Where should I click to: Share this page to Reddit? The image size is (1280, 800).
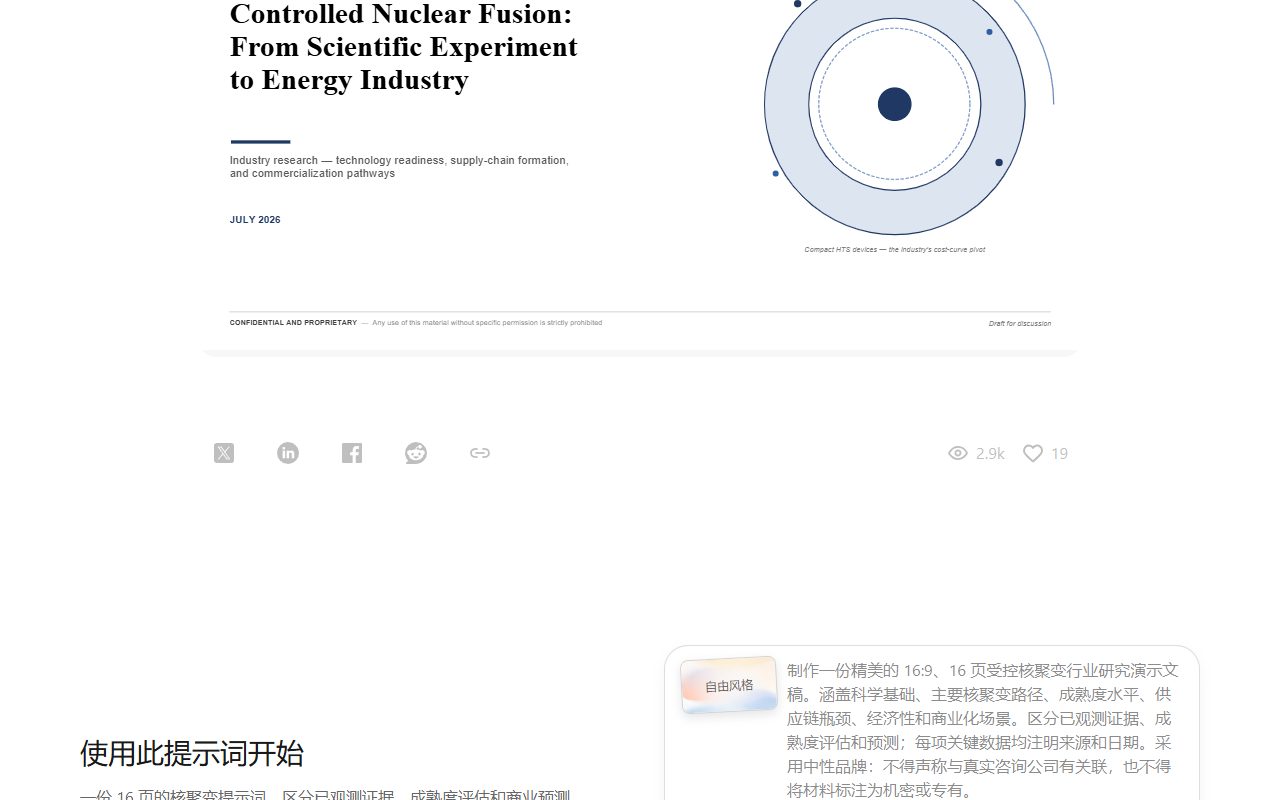pyautogui.click(x=416, y=453)
